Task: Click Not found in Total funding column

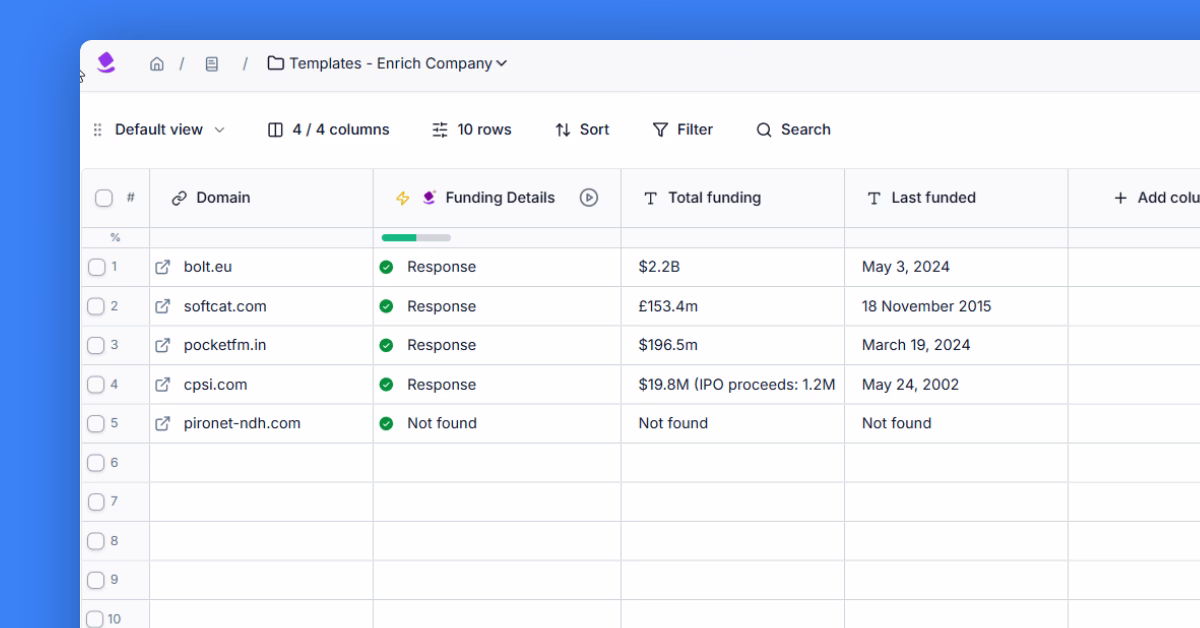Action: pyautogui.click(x=673, y=423)
